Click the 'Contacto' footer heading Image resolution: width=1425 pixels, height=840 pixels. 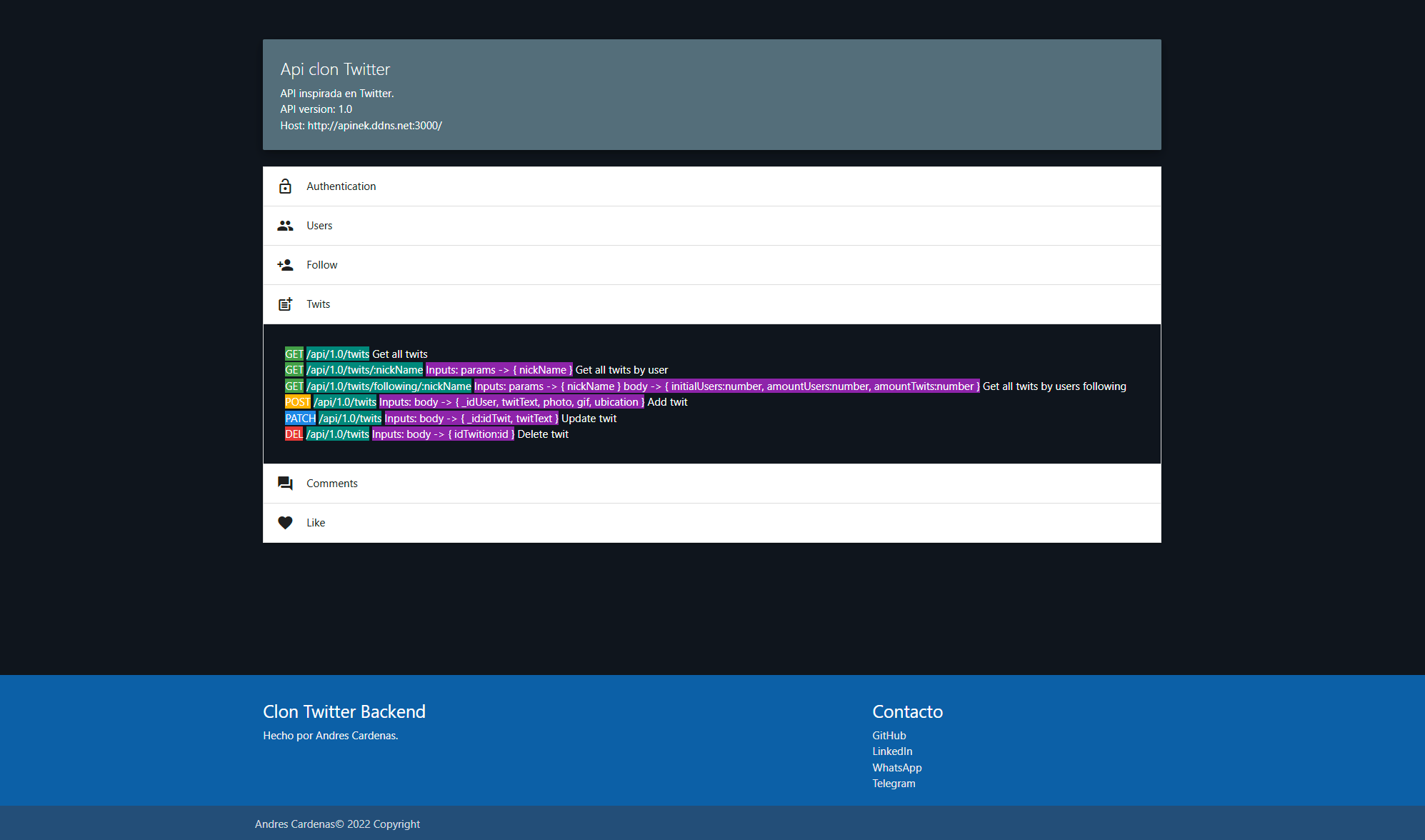pyautogui.click(x=907, y=712)
